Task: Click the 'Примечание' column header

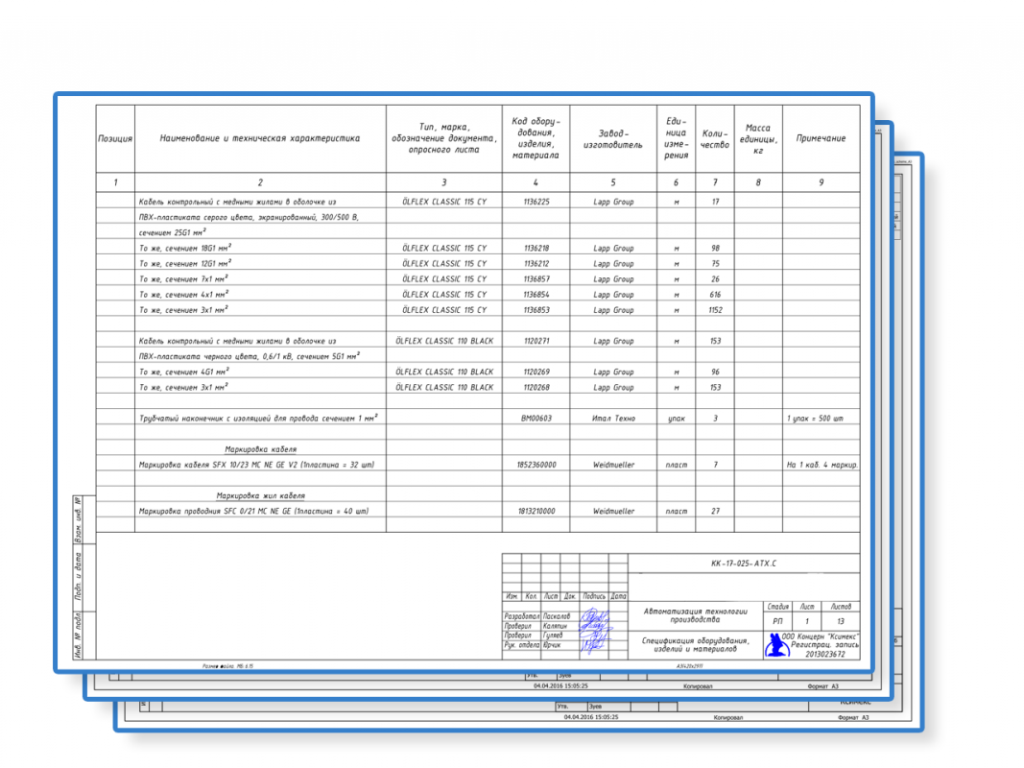Action: click(821, 138)
